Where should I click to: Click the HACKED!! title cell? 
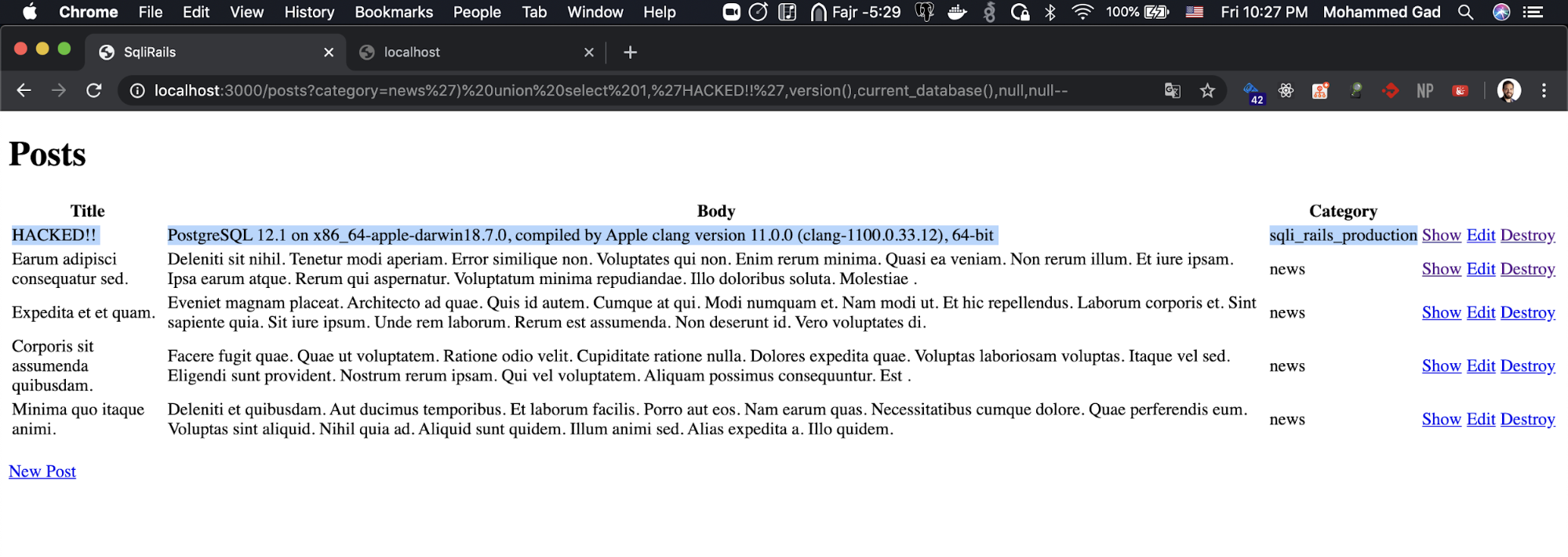(x=54, y=235)
